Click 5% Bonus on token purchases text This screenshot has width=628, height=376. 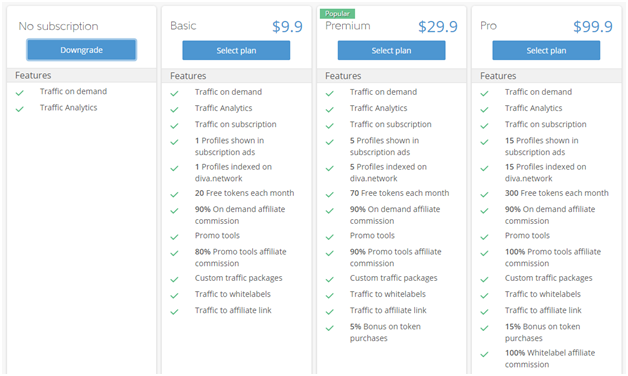pos(385,332)
